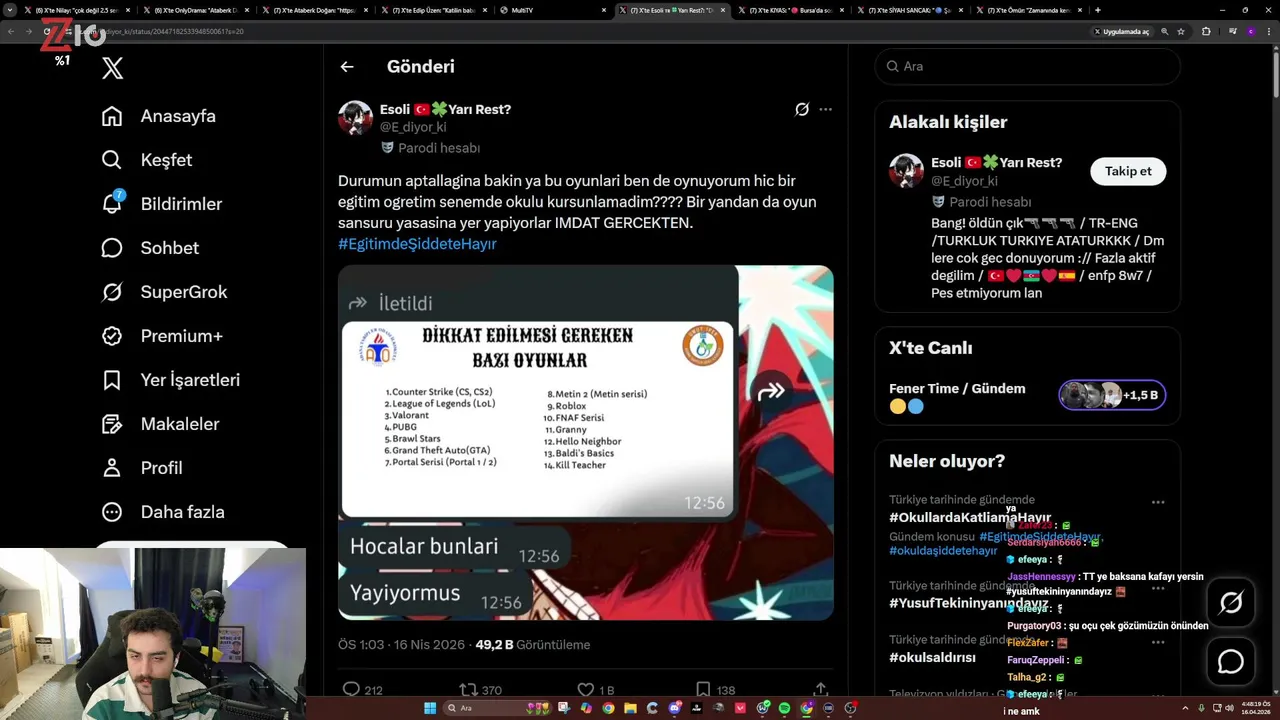Click the repost icon showing 370
The width and height of the screenshot is (1280, 720).
point(467,689)
